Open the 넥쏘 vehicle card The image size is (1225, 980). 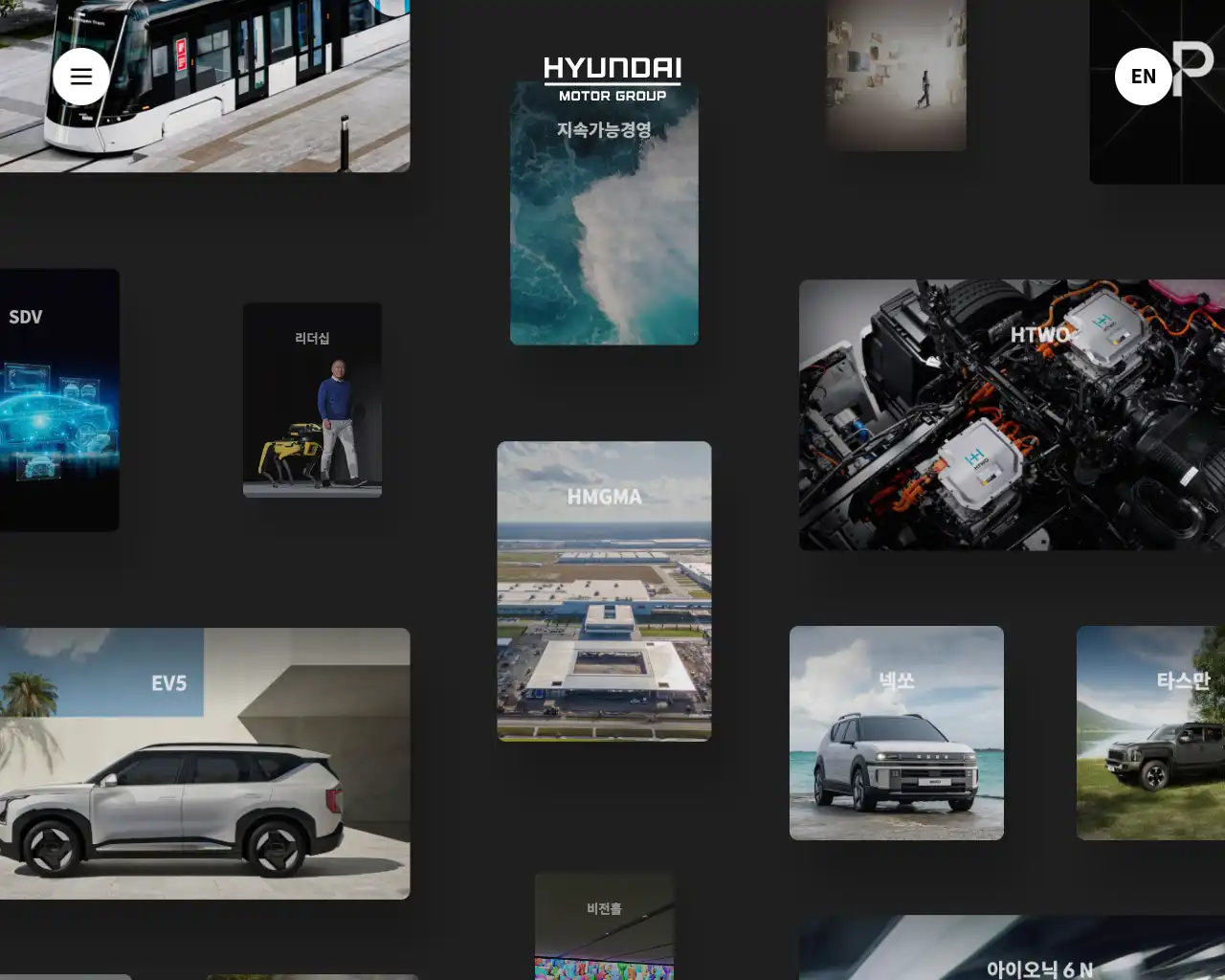[896, 732]
